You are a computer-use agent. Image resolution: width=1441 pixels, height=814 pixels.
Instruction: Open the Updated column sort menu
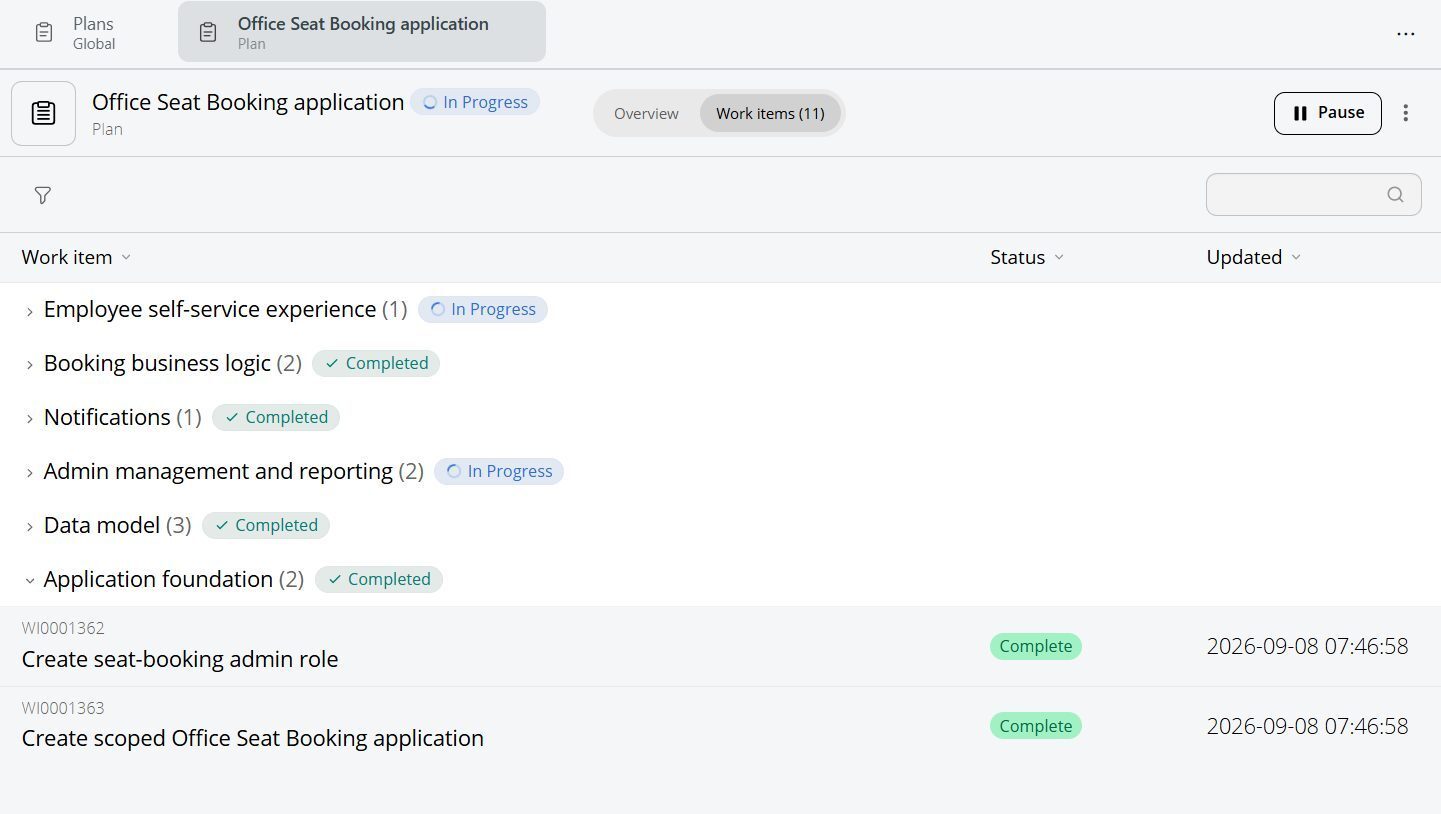(x=1296, y=257)
